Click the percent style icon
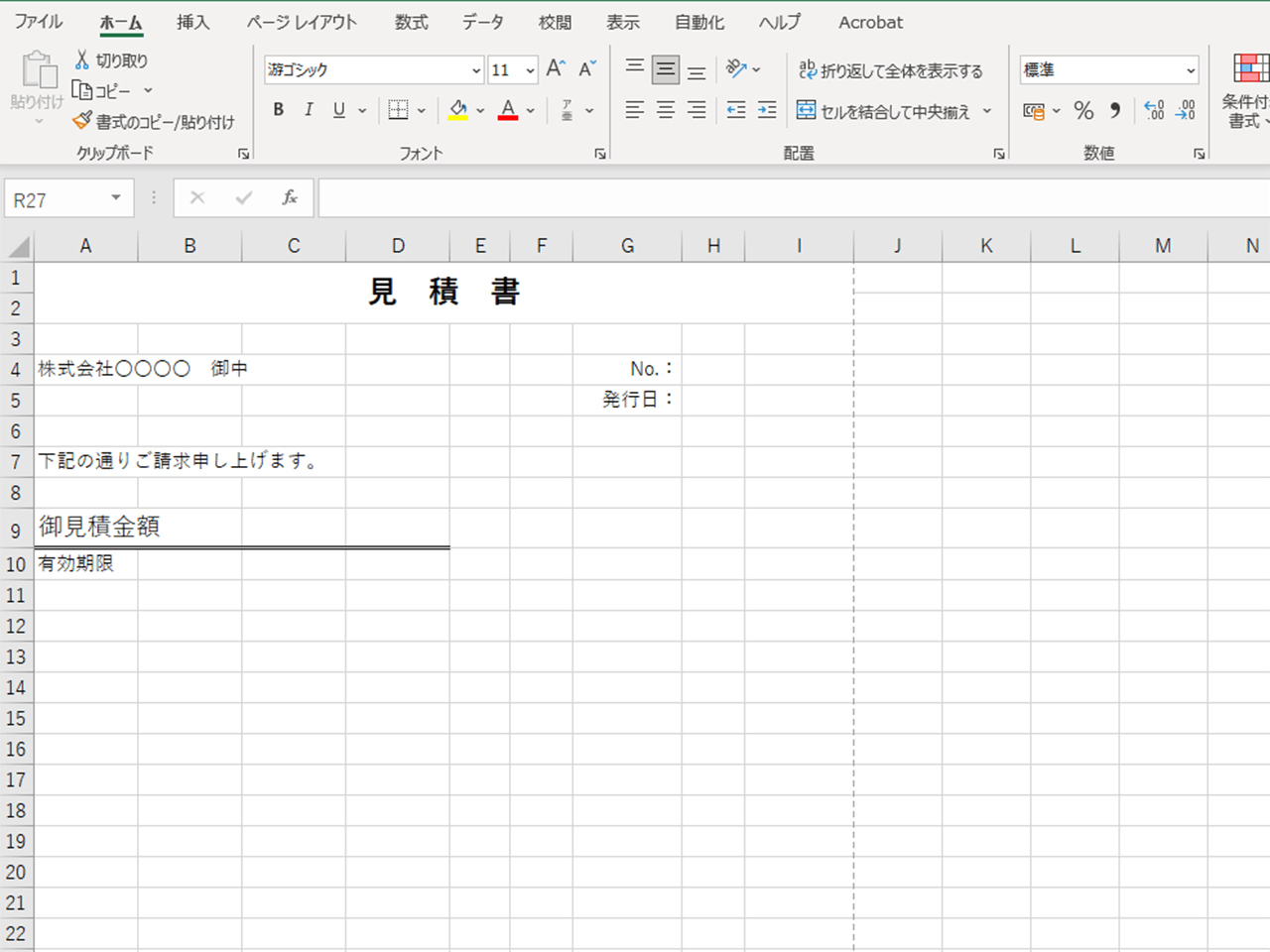 [x=1083, y=110]
